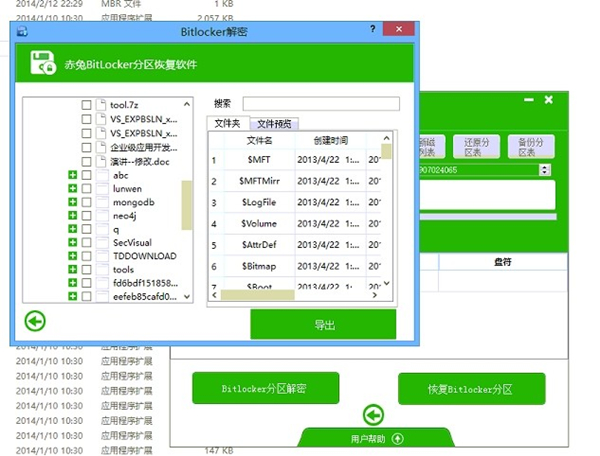
Task: Click the 搜索 search input field
Action: pos(320,103)
